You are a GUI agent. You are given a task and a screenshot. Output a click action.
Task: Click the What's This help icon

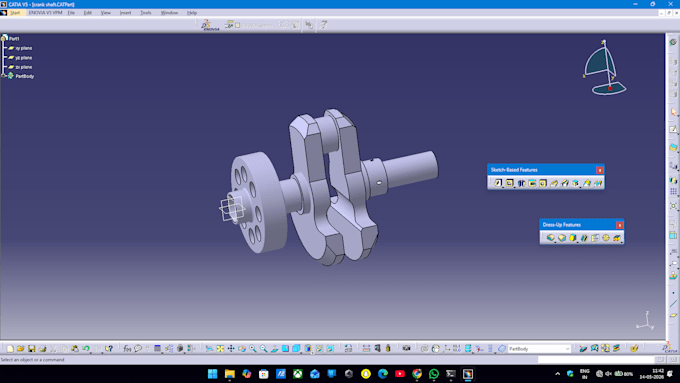coord(109,349)
